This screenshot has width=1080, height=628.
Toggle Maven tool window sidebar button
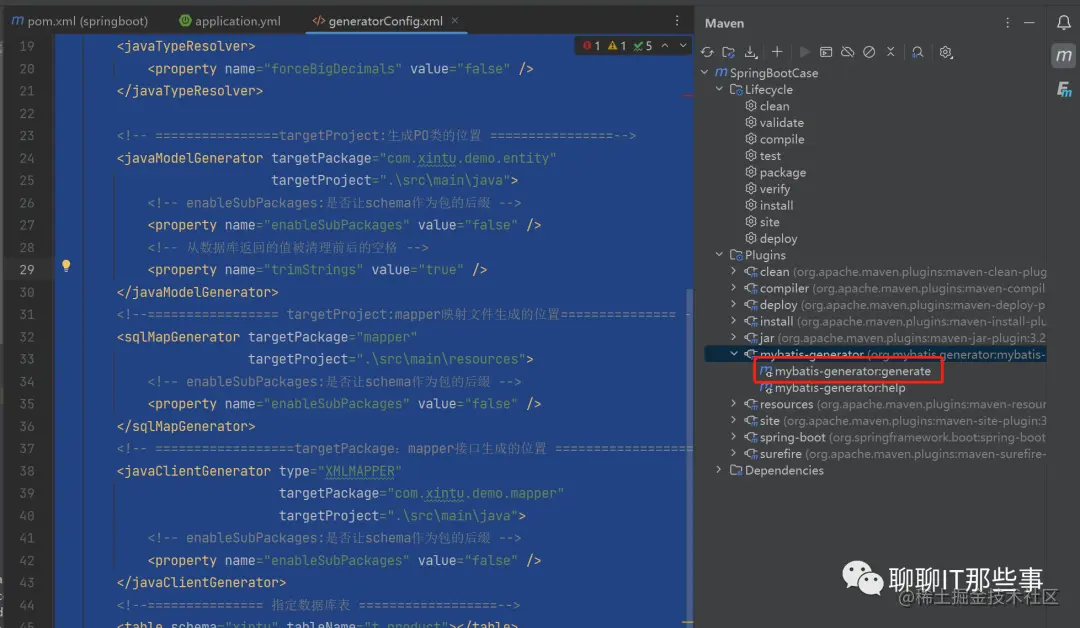(x=1063, y=55)
